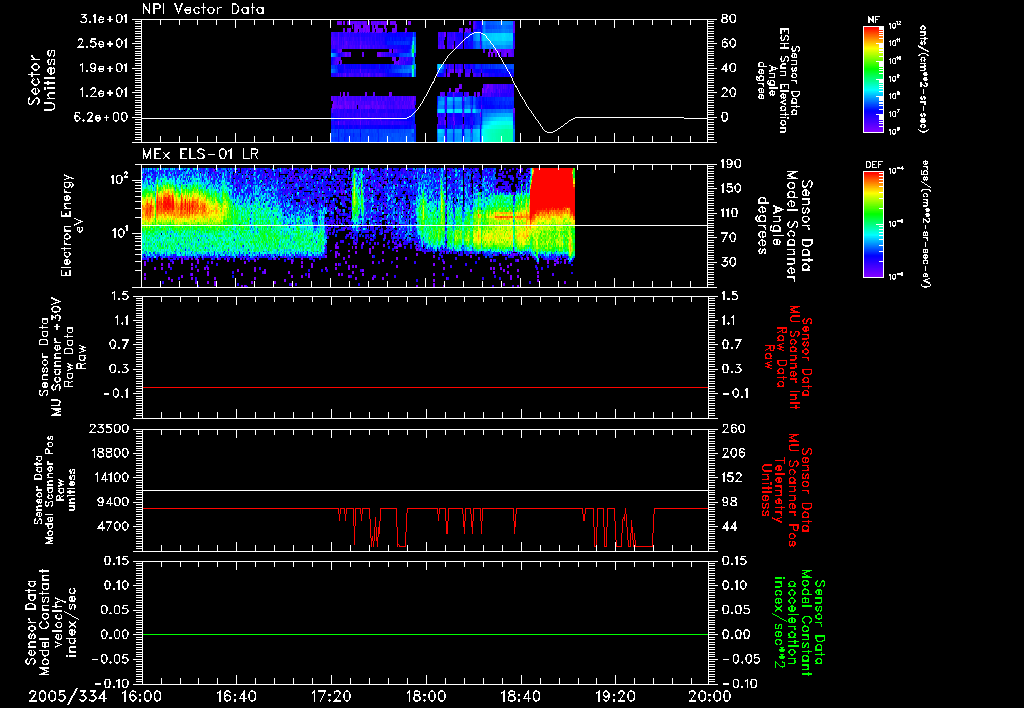Click the 'Electron Energy eV' axis title
The image size is (1024, 708).
tap(72, 225)
